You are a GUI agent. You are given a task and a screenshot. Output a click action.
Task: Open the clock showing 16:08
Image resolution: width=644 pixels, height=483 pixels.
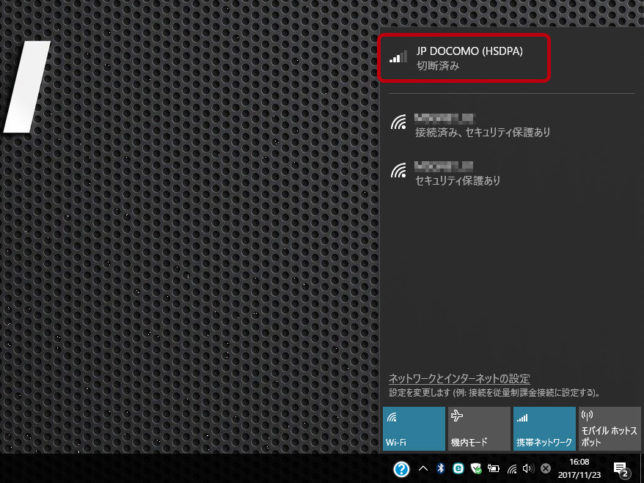579,469
